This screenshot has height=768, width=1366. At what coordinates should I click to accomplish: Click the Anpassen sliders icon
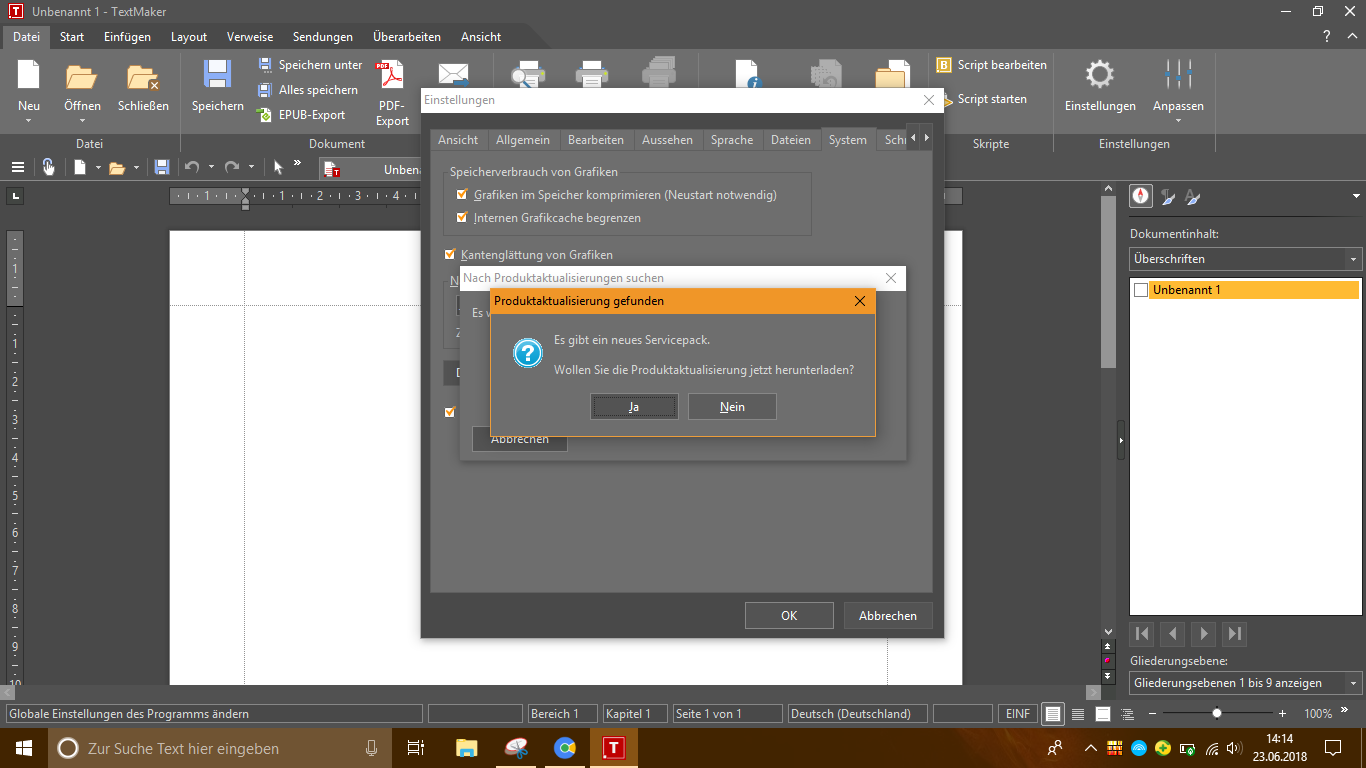pos(1178,76)
